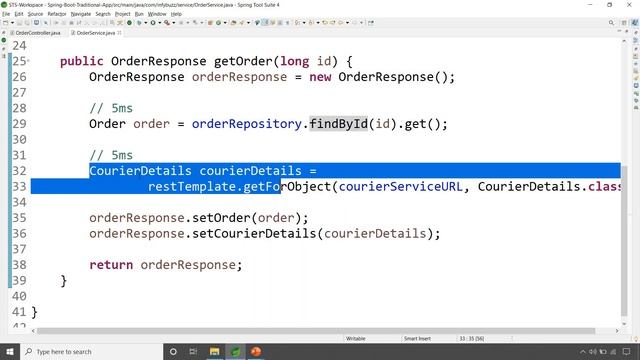This screenshot has width=640, height=360.
Task: Click the return orderResponse statement
Action: pos(166,265)
